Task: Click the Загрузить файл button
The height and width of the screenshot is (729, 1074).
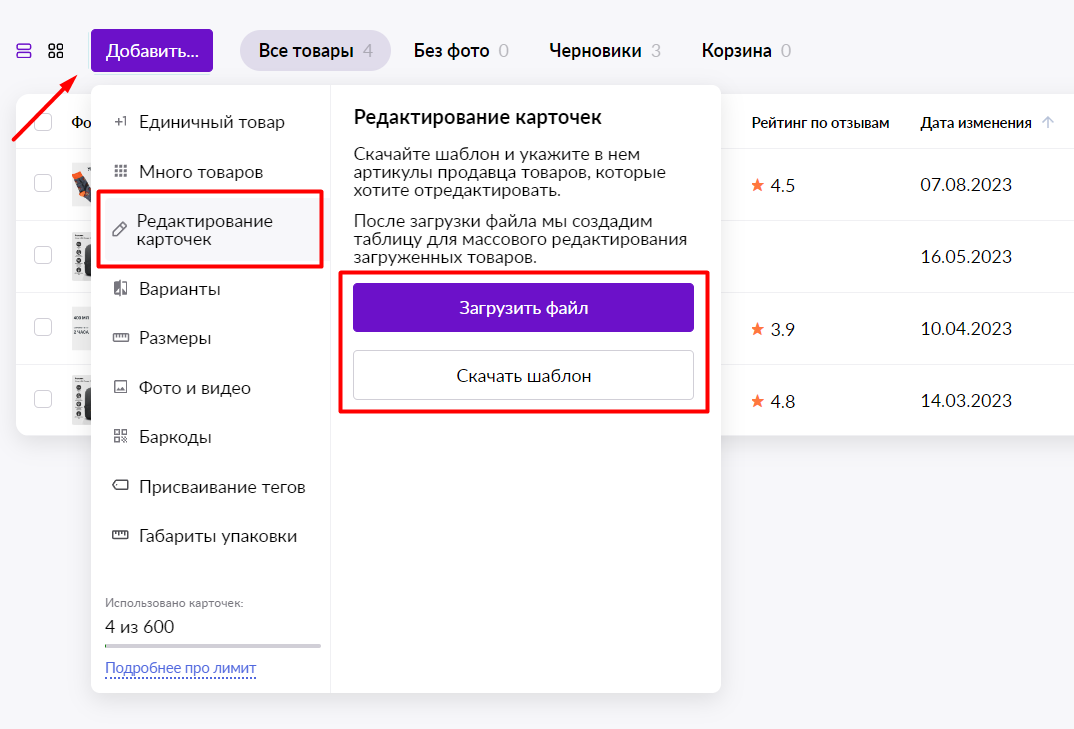Action: click(523, 308)
